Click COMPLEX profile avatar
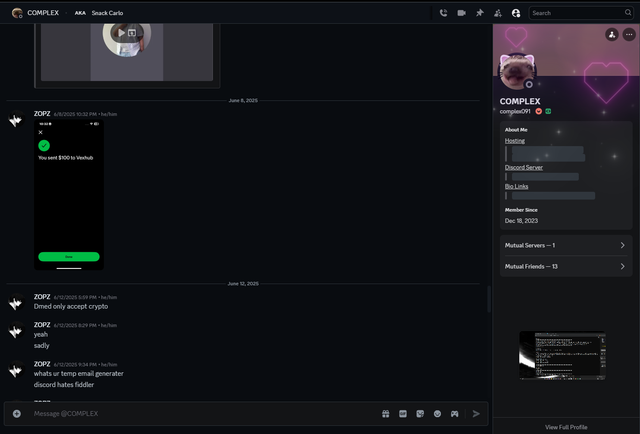Viewport: 640px width, 434px height. [x=517, y=71]
